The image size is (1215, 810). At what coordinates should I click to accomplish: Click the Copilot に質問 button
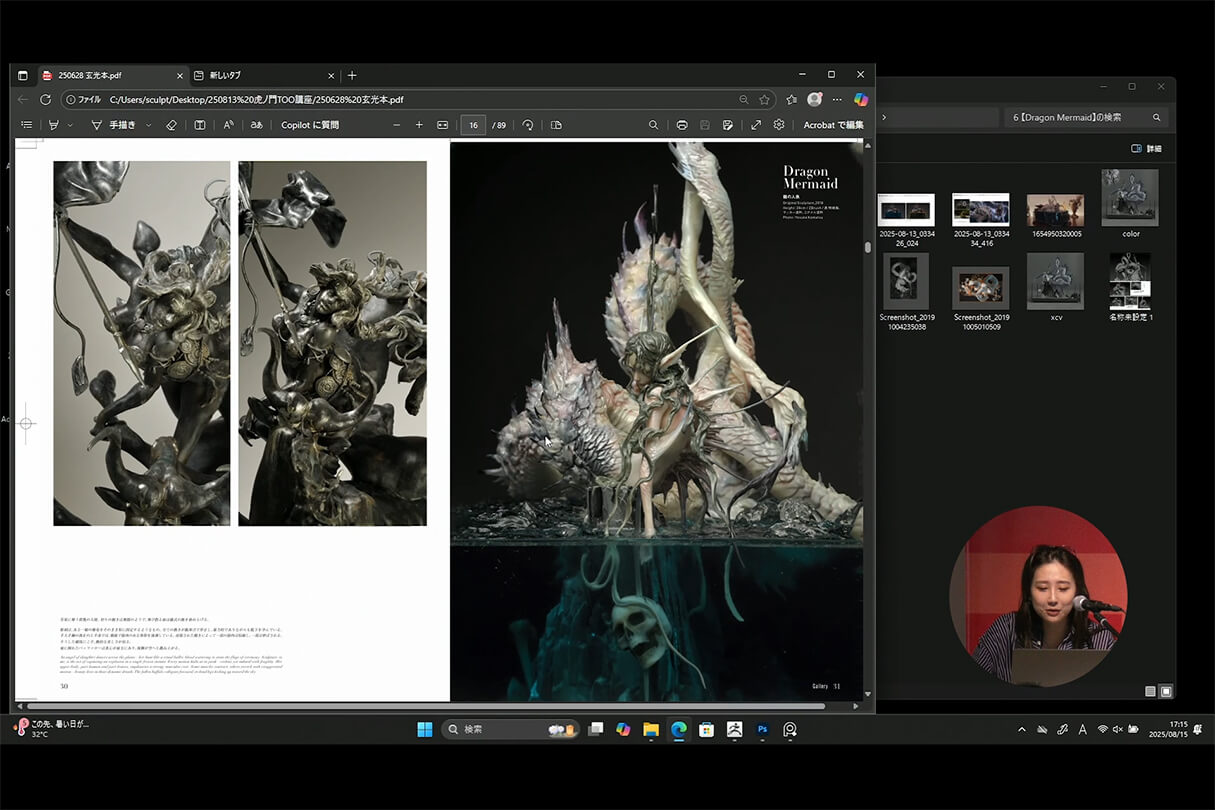point(310,125)
